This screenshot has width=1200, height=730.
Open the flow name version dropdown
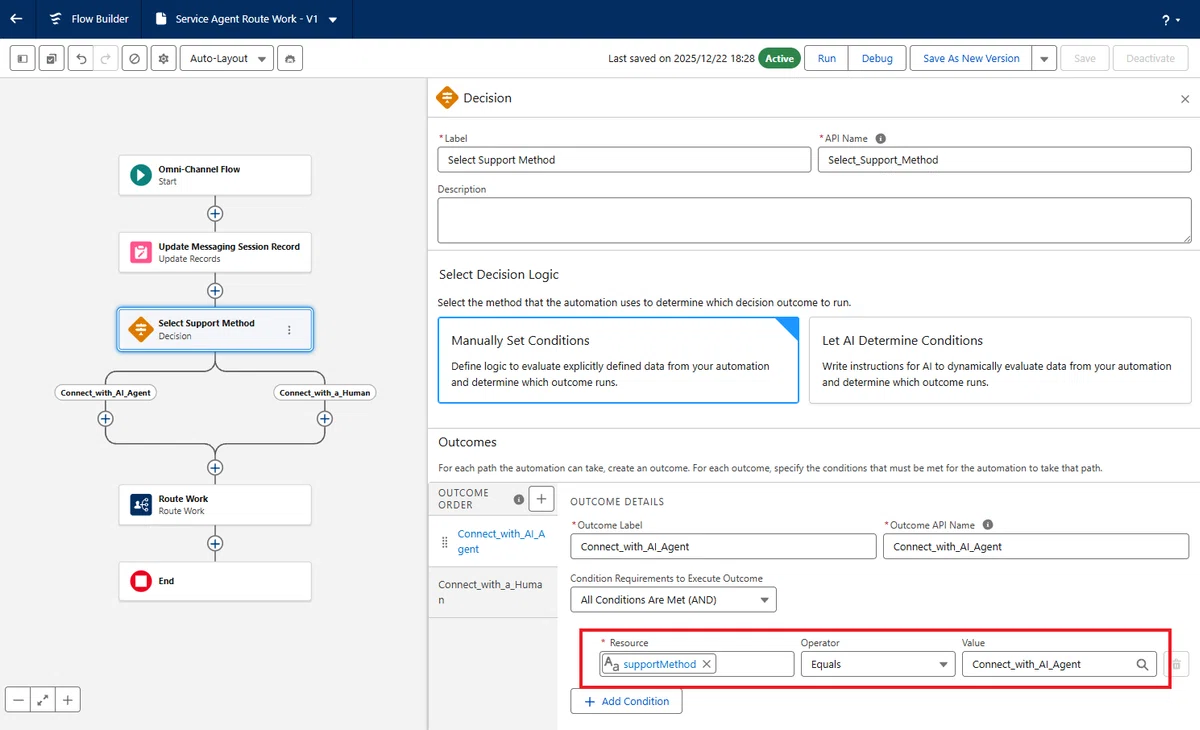point(333,19)
